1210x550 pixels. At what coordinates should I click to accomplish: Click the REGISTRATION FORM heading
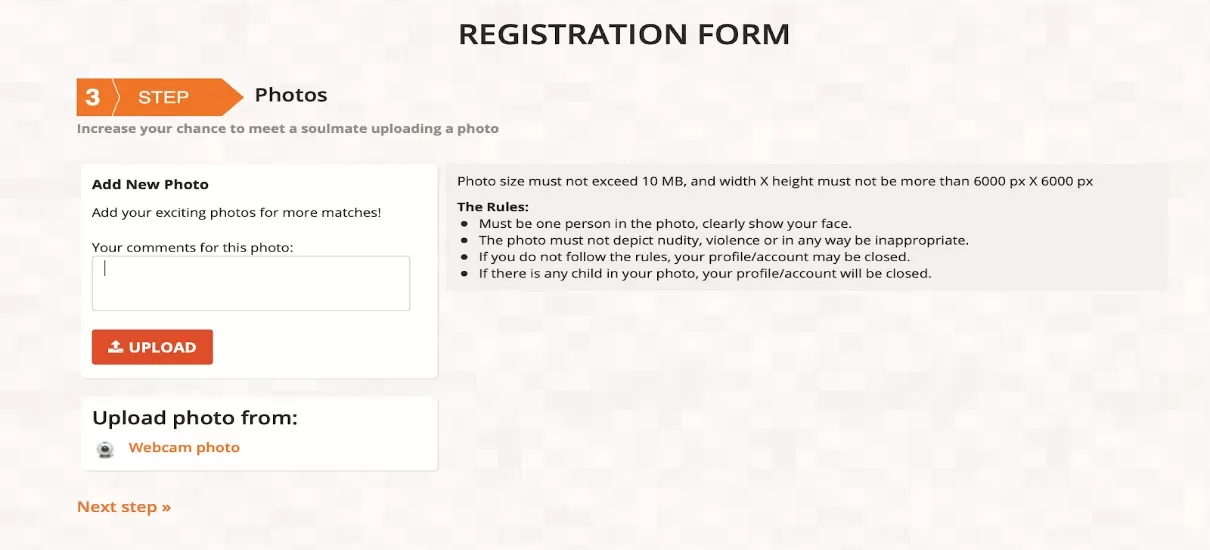pos(624,34)
